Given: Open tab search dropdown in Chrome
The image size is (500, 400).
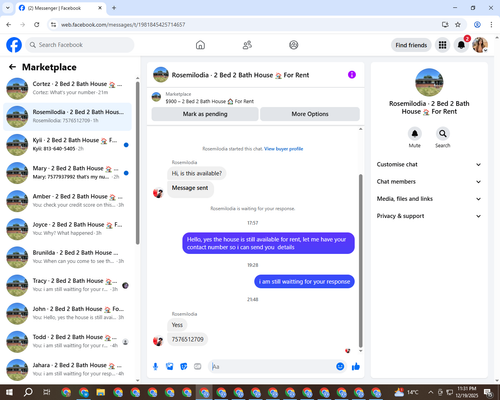Looking at the screenshot, I should (x=8, y=8).
